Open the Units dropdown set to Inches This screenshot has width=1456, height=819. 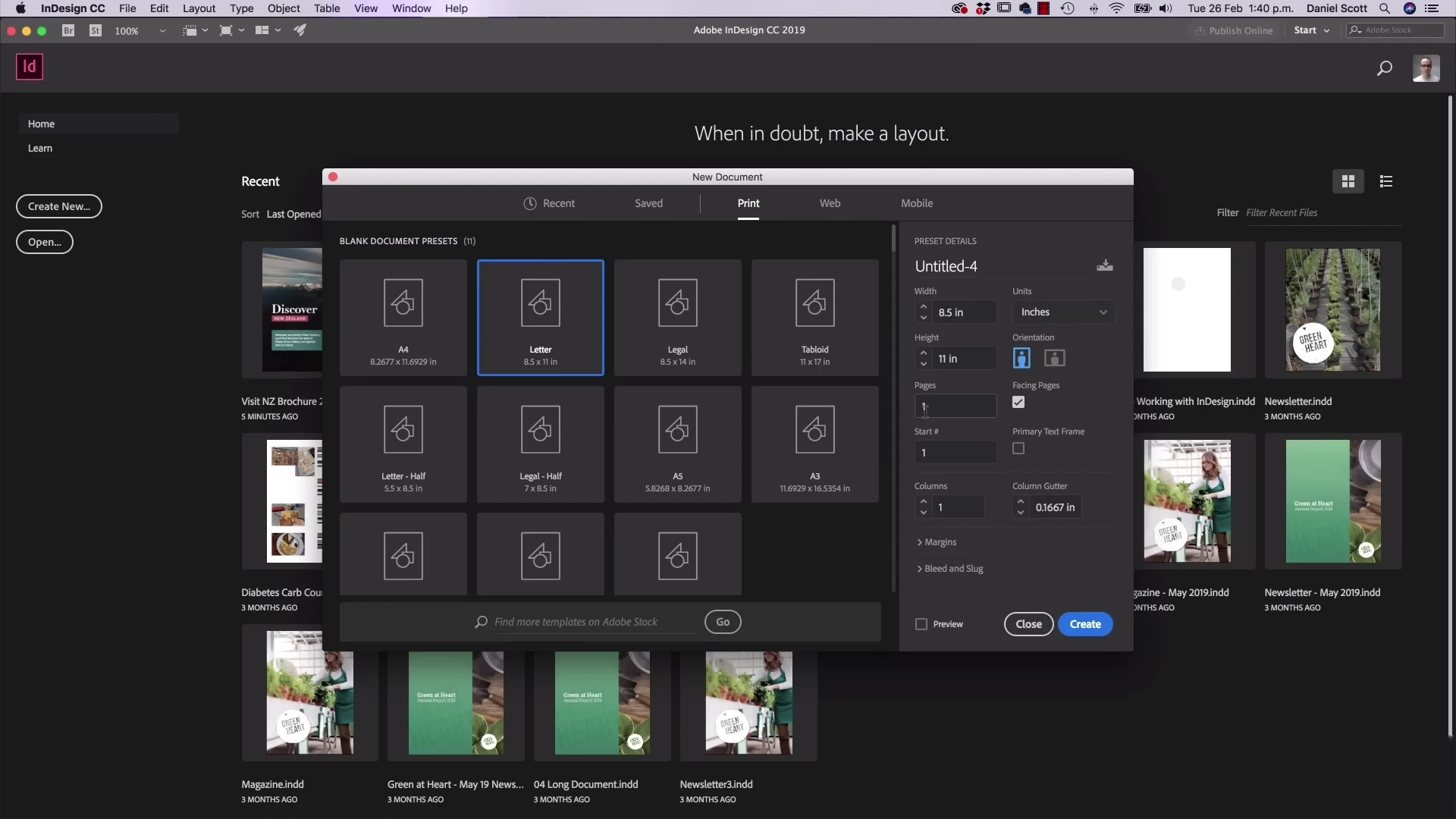pos(1063,312)
